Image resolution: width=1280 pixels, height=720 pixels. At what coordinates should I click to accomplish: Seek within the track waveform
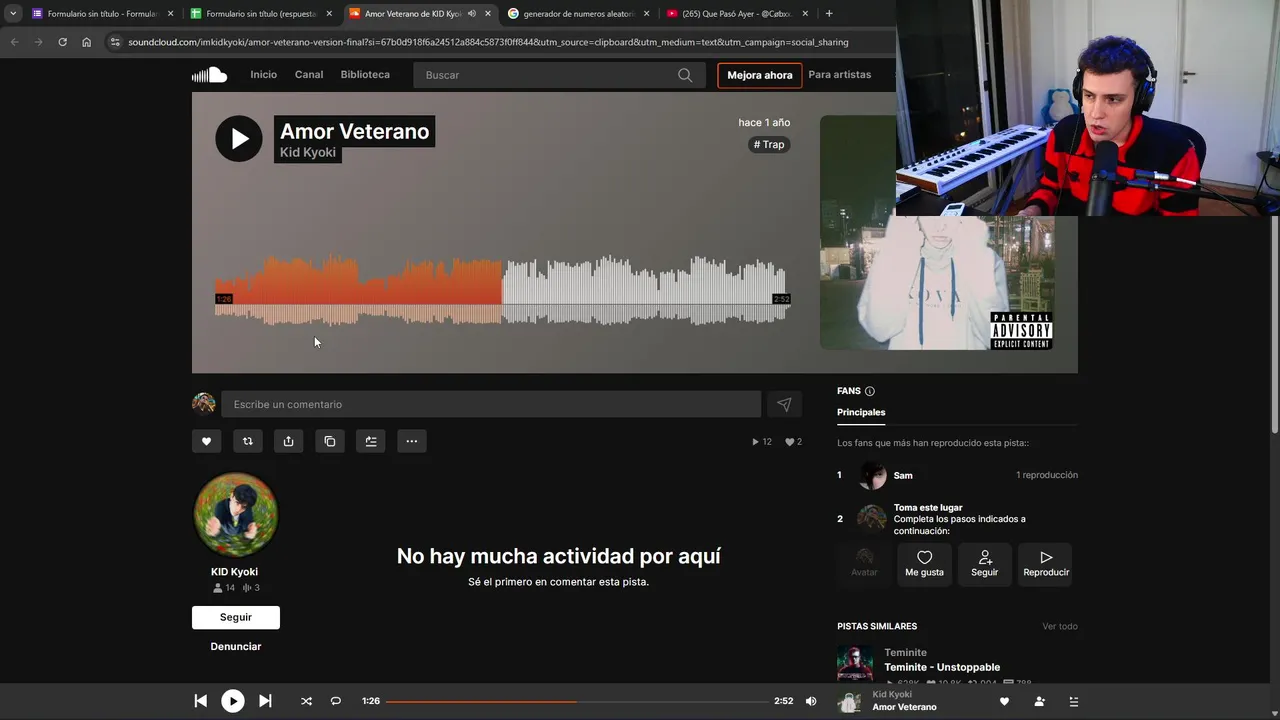coord(502,290)
